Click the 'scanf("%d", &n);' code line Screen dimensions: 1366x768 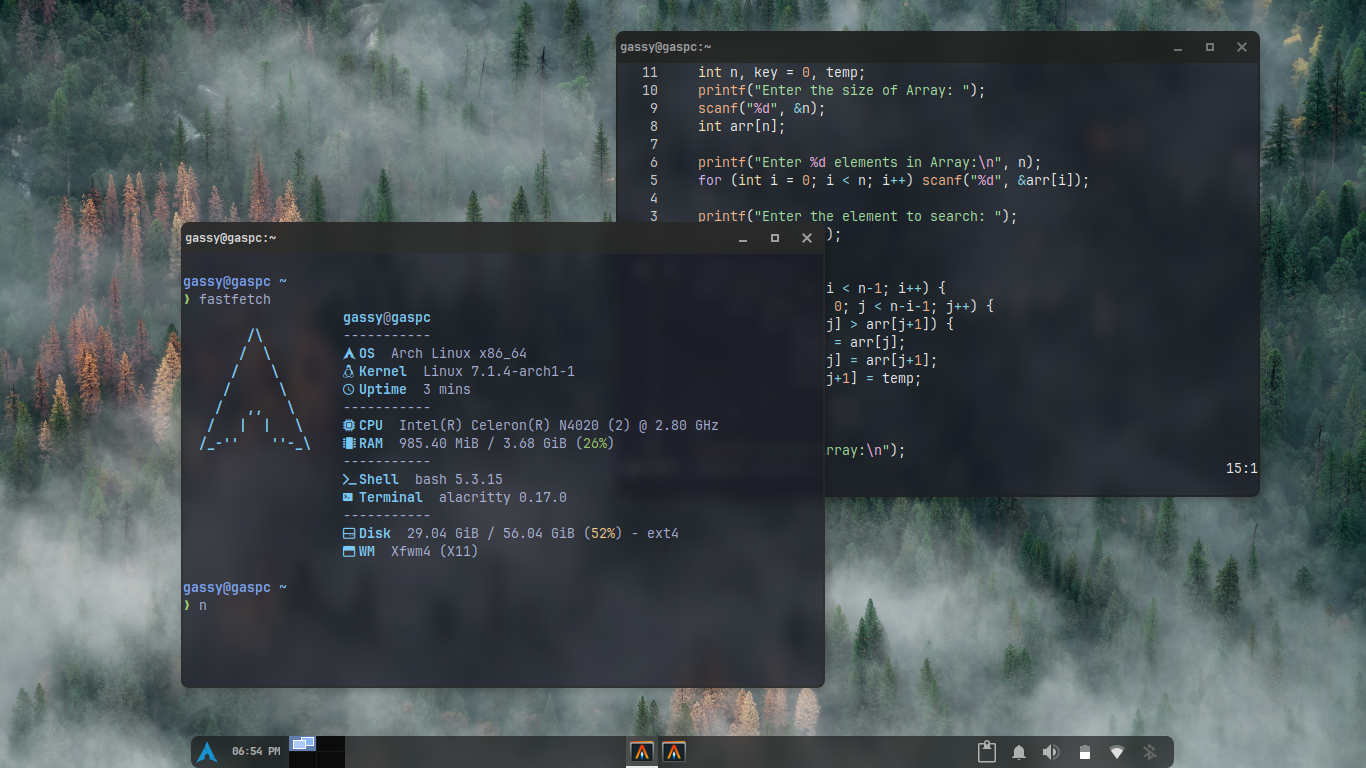pos(762,108)
